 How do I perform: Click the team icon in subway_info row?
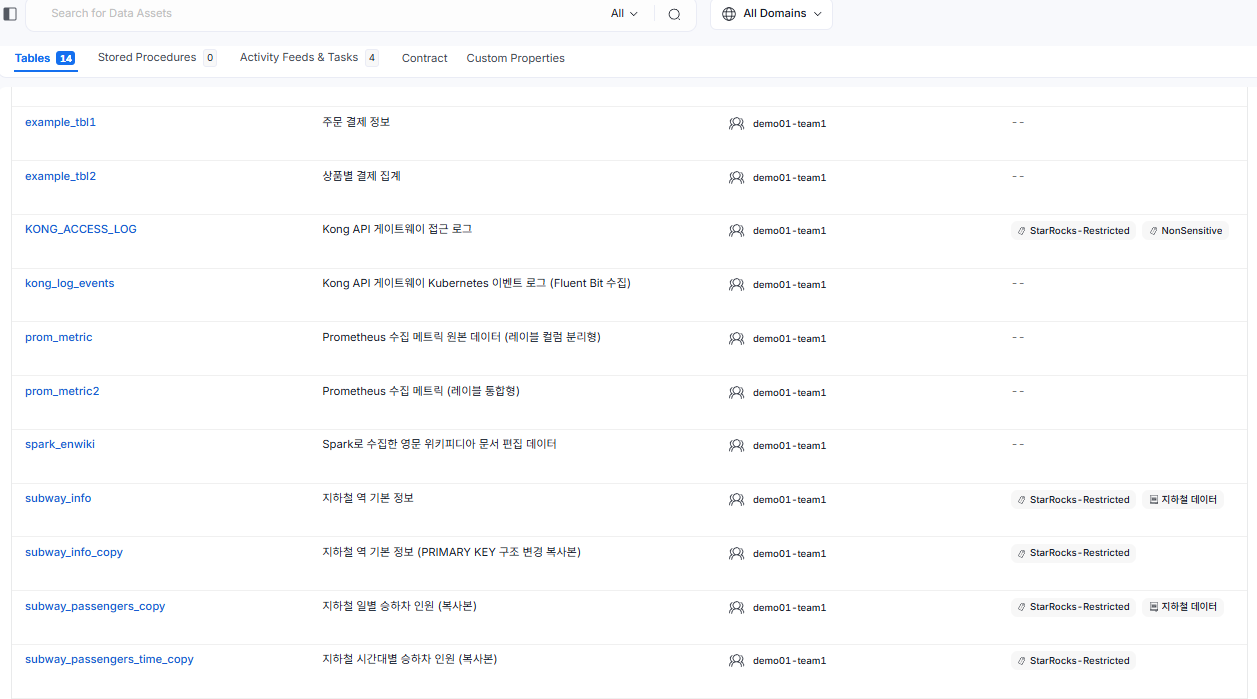click(736, 500)
